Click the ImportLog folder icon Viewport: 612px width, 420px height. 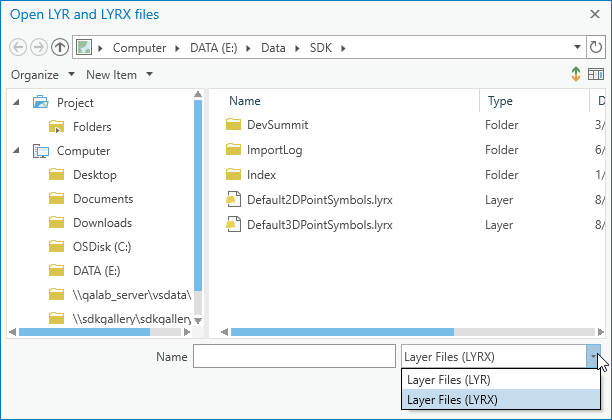[233, 149]
